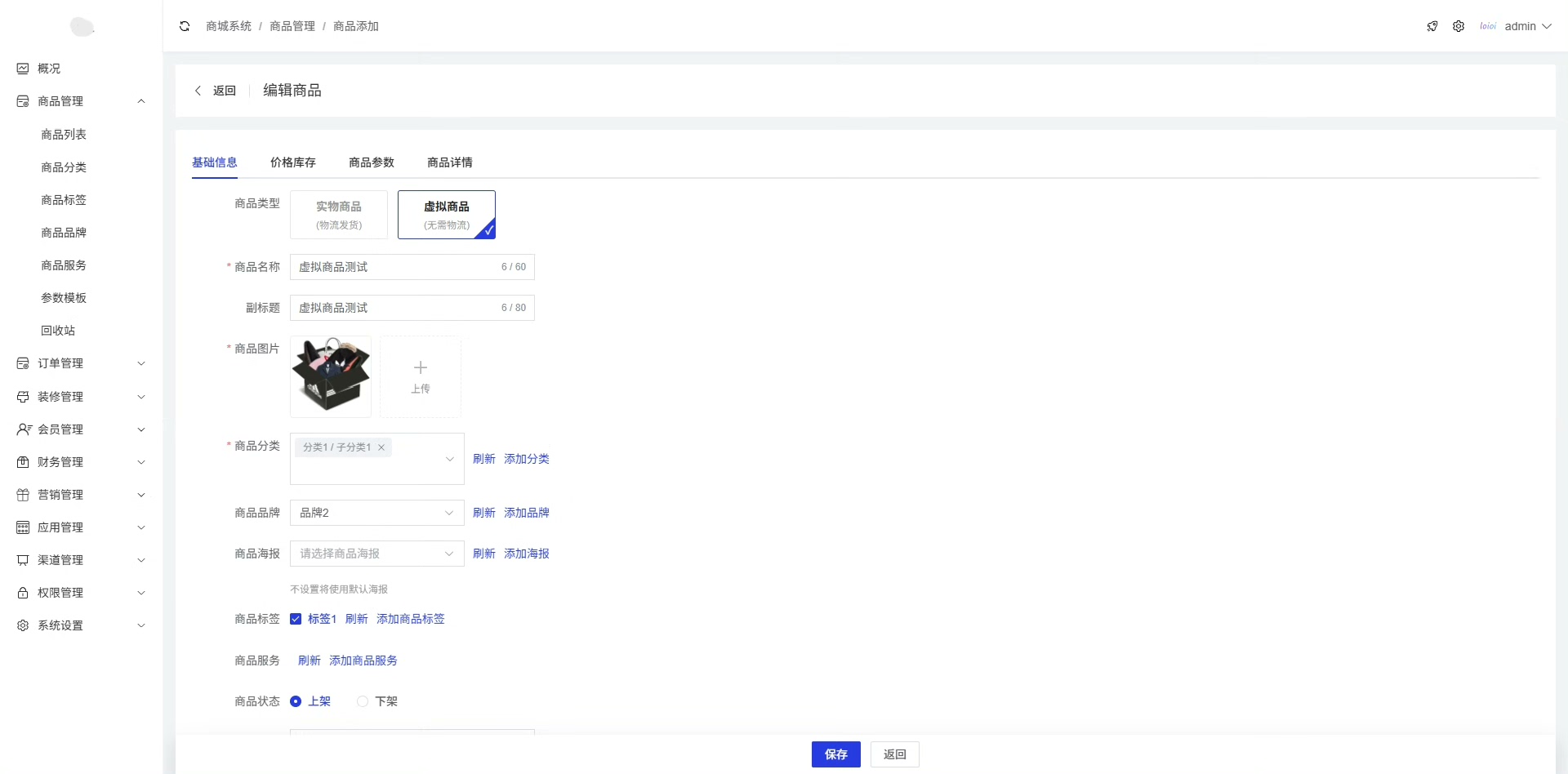Open 参数模板 in the sidebar
The height and width of the screenshot is (774, 1568).
(64, 298)
